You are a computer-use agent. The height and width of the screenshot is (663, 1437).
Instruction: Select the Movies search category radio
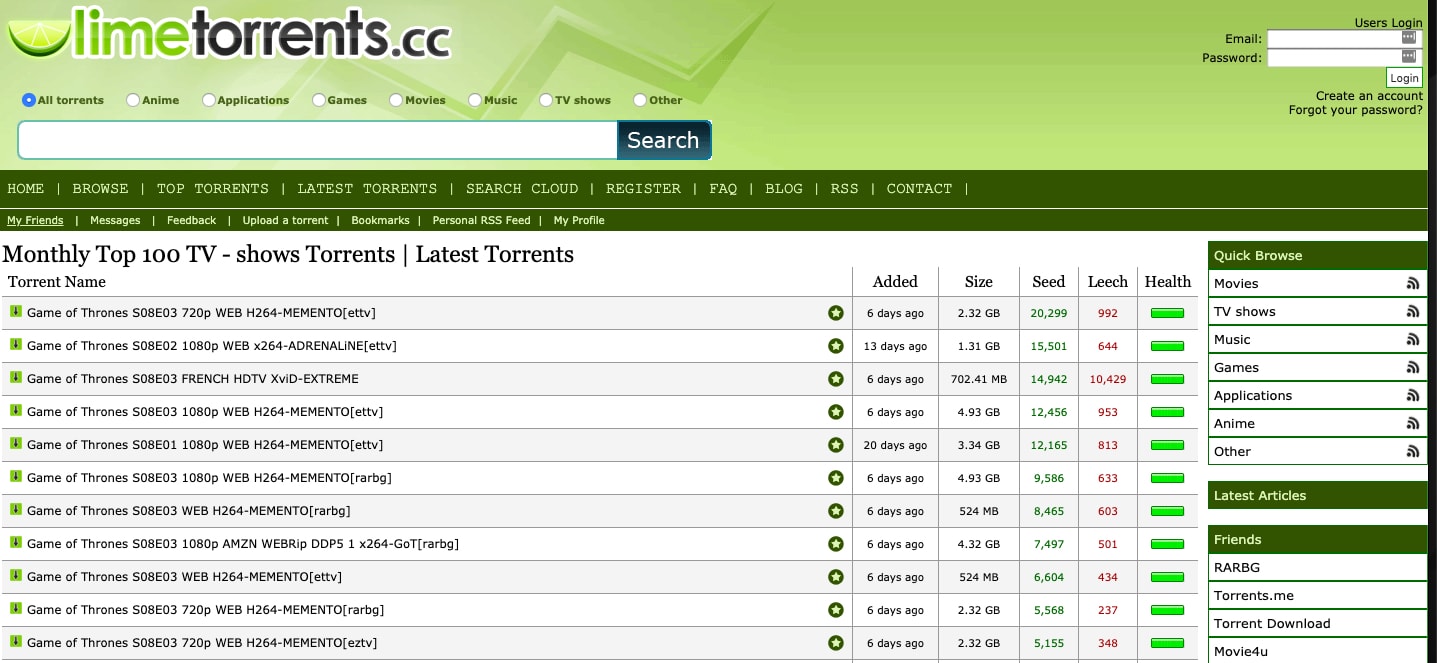[x=396, y=100]
